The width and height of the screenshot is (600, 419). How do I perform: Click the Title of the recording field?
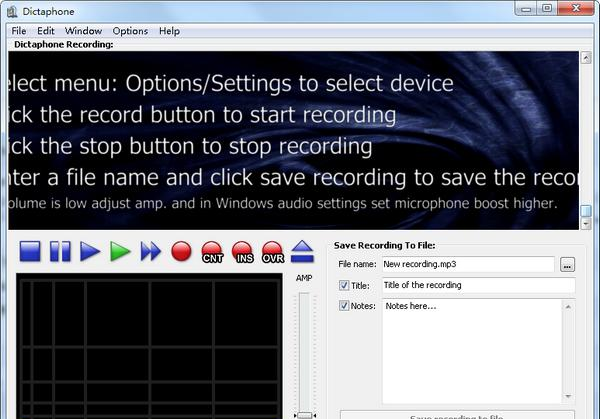pyautogui.click(x=479, y=285)
